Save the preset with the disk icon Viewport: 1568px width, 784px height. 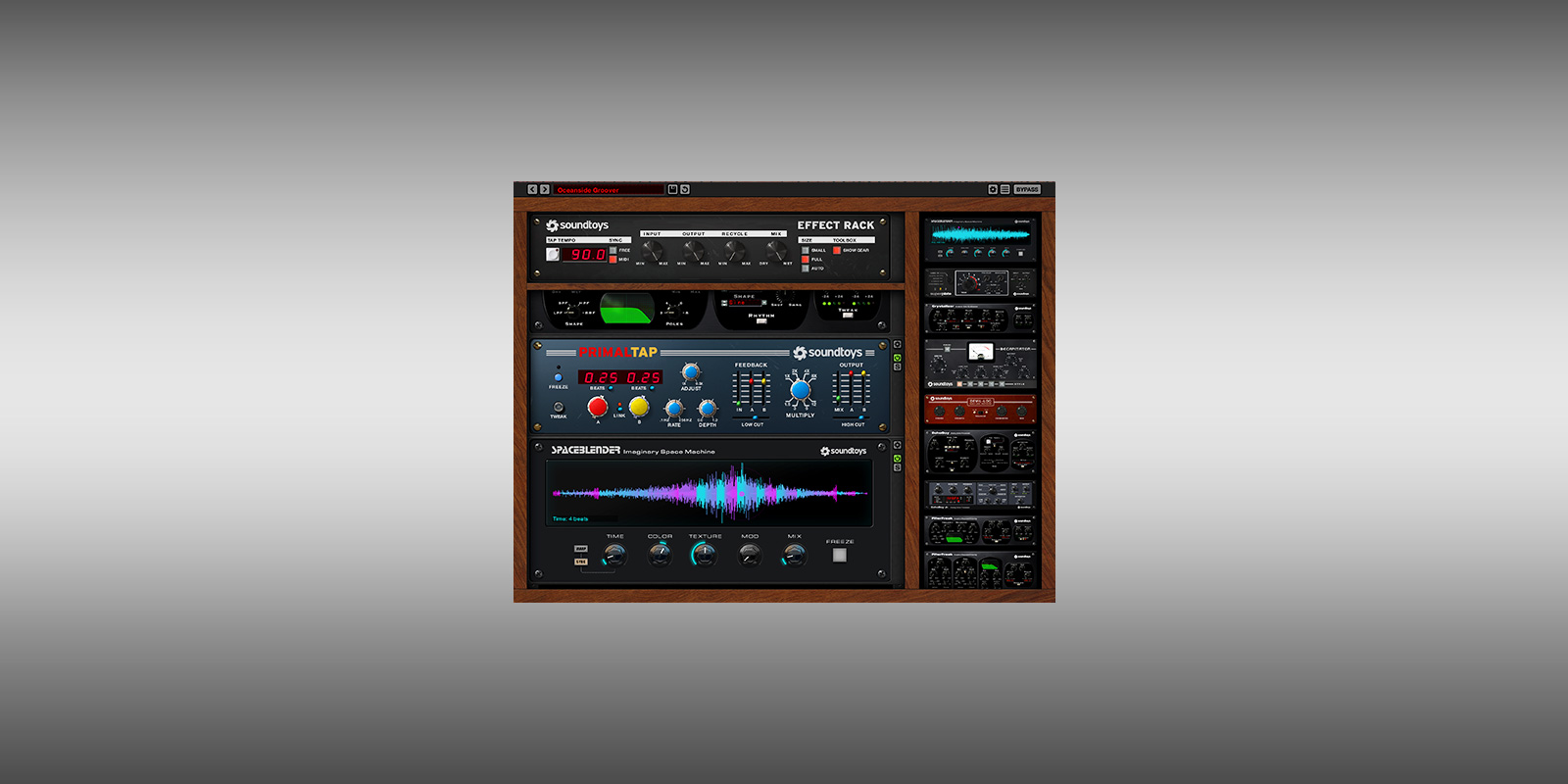(x=672, y=189)
